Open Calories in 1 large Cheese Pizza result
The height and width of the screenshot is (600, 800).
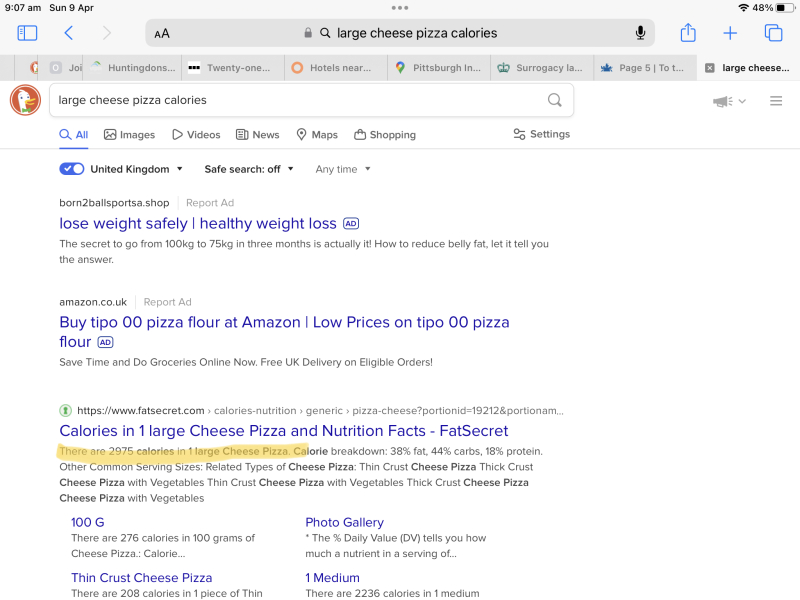tap(284, 431)
